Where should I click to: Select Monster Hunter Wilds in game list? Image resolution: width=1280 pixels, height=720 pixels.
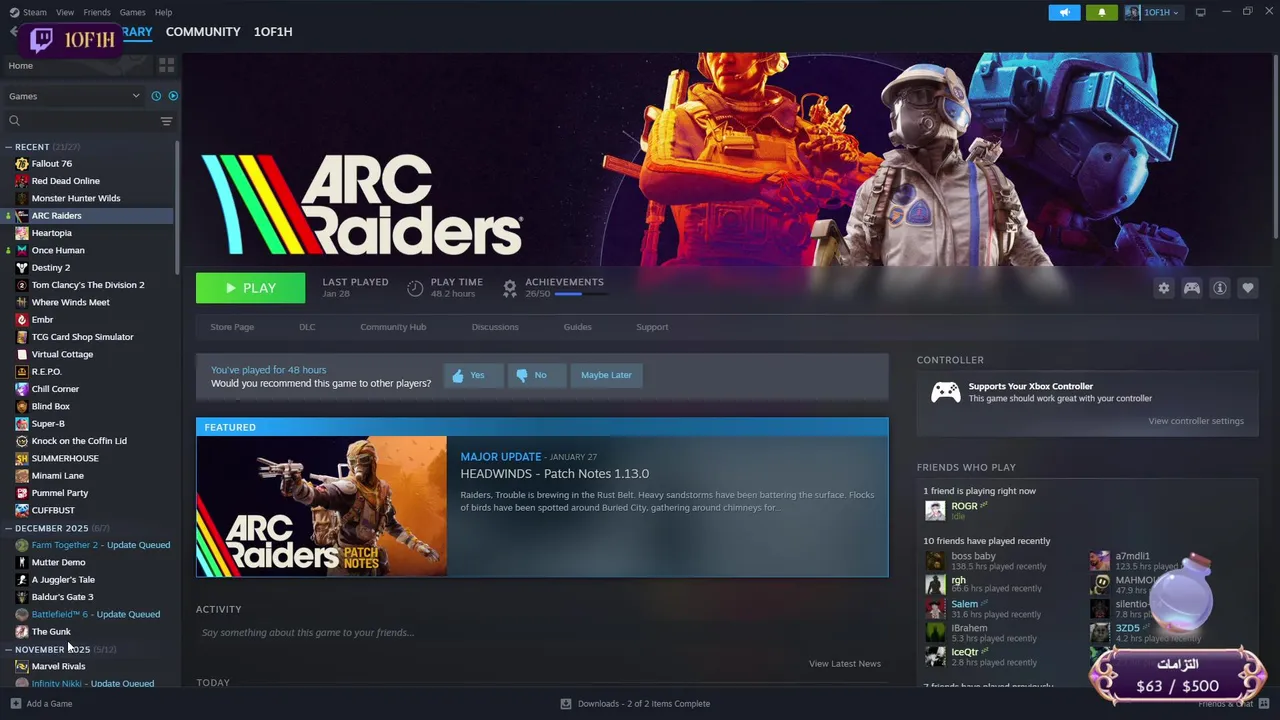[76, 198]
